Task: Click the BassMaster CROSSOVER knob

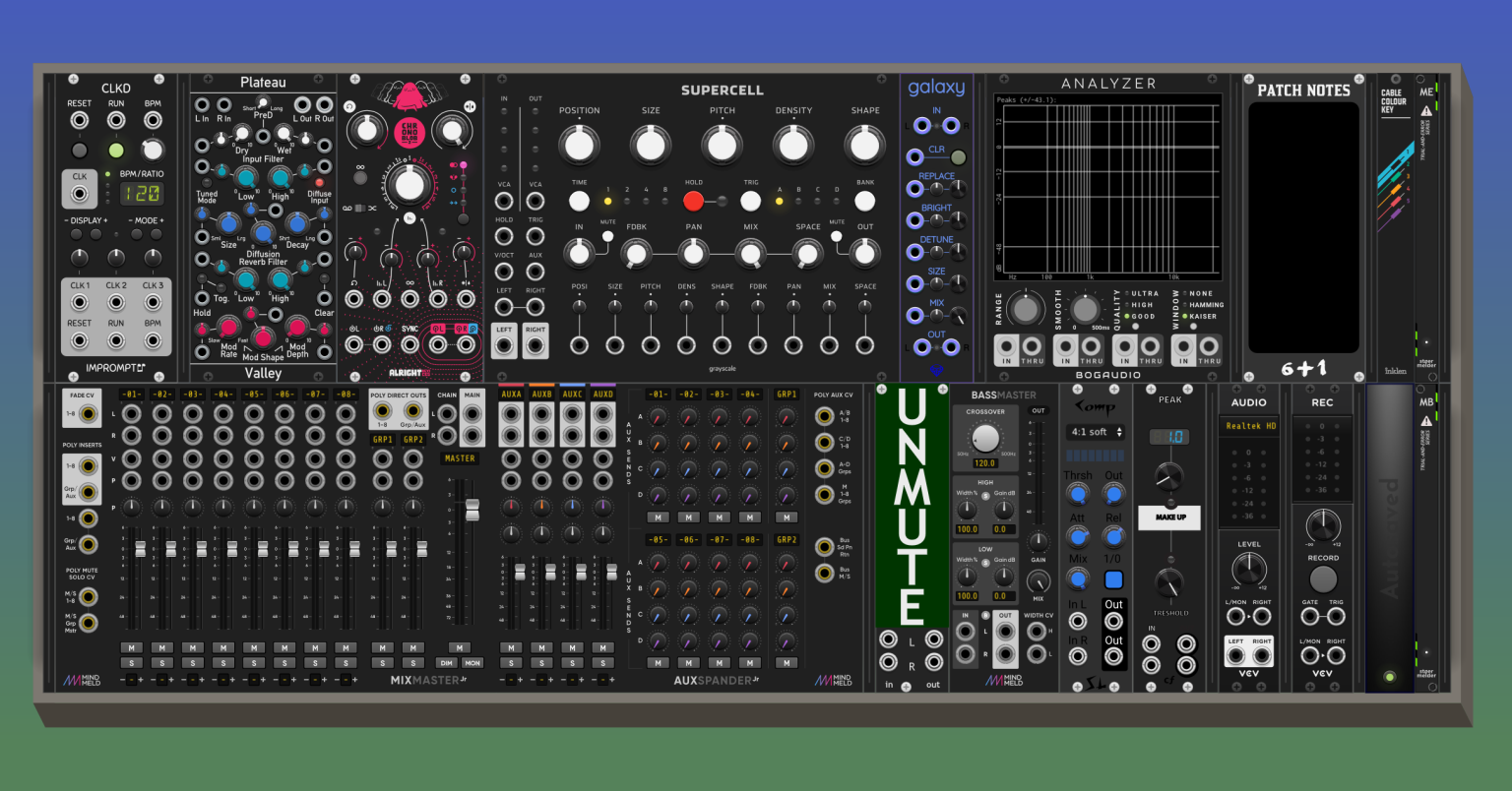Action: (x=985, y=439)
